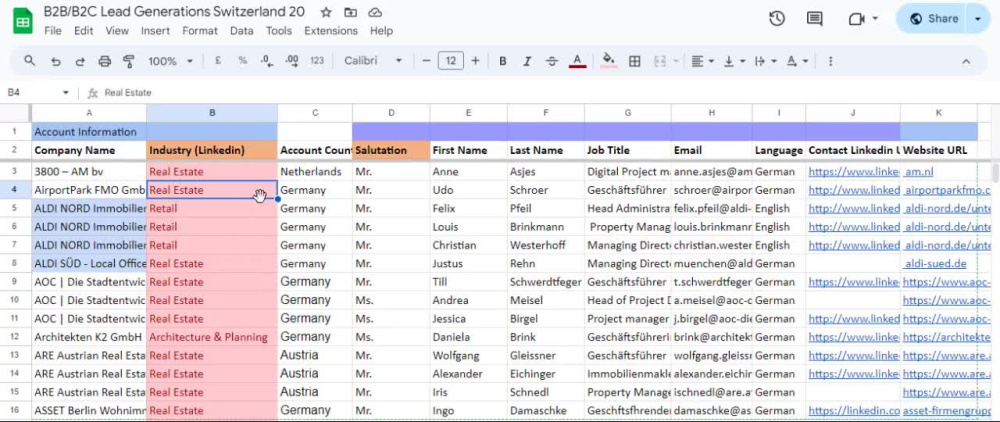Toggle bold formatting
1000x422 pixels.
[503, 61]
